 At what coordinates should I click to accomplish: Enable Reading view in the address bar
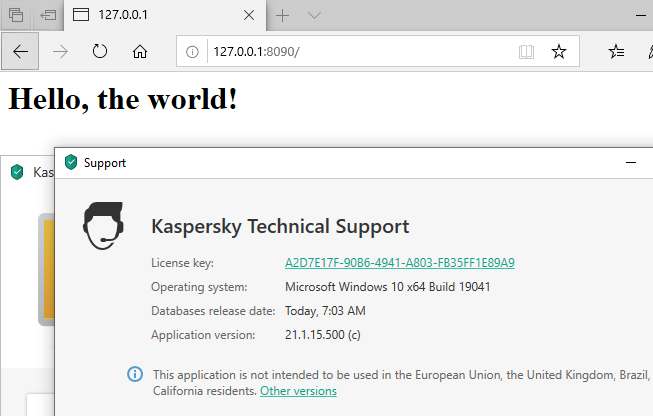pos(526,52)
